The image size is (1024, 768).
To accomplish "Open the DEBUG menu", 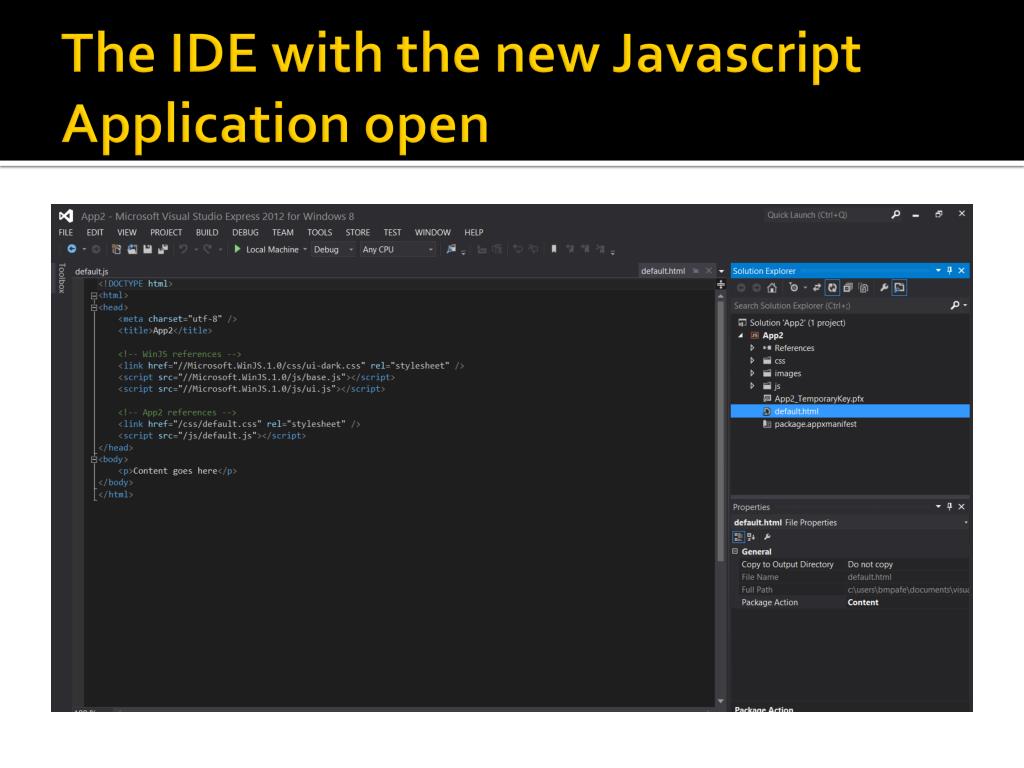I will click(246, 232).
